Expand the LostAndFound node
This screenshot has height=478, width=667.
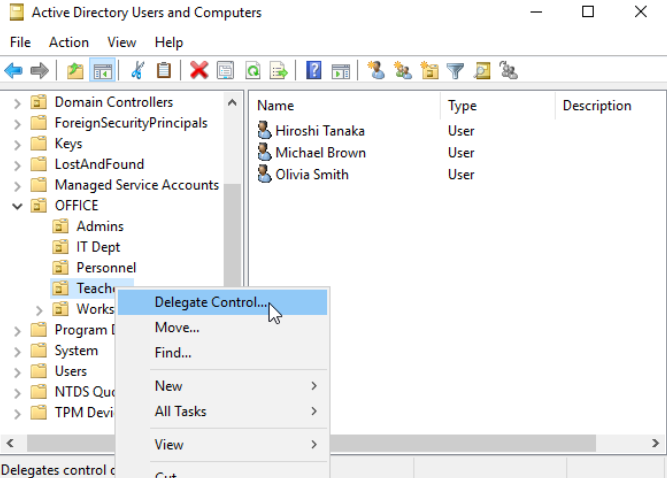point(17,165)
